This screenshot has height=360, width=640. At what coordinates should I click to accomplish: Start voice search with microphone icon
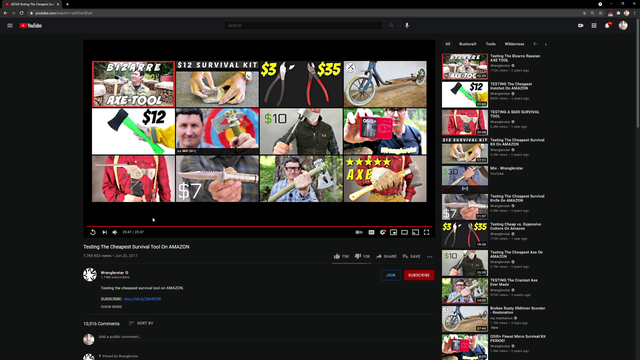407,25
